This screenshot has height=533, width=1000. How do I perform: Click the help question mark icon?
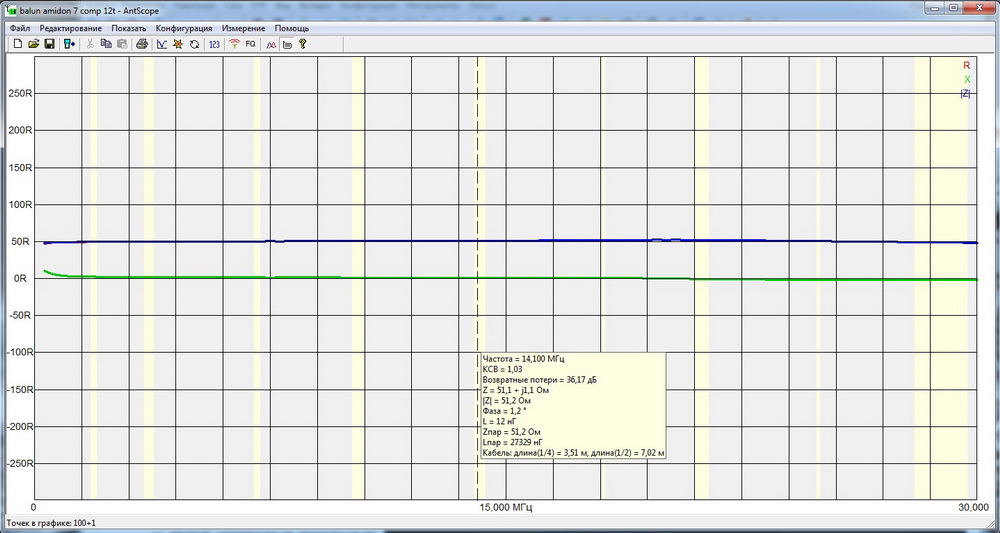pos(302,44)
